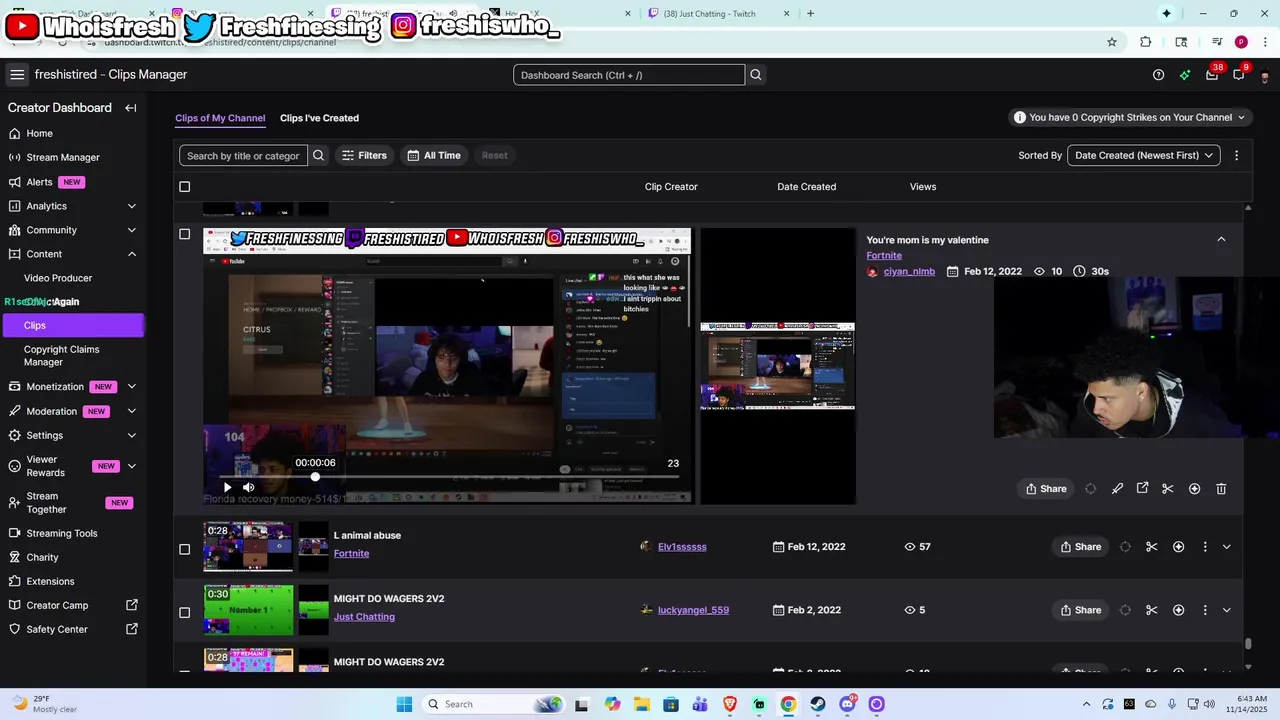This screenshot has width=1280, height=720.
Task: Select Clips of My Channel tab
Action: pos(220,118)
